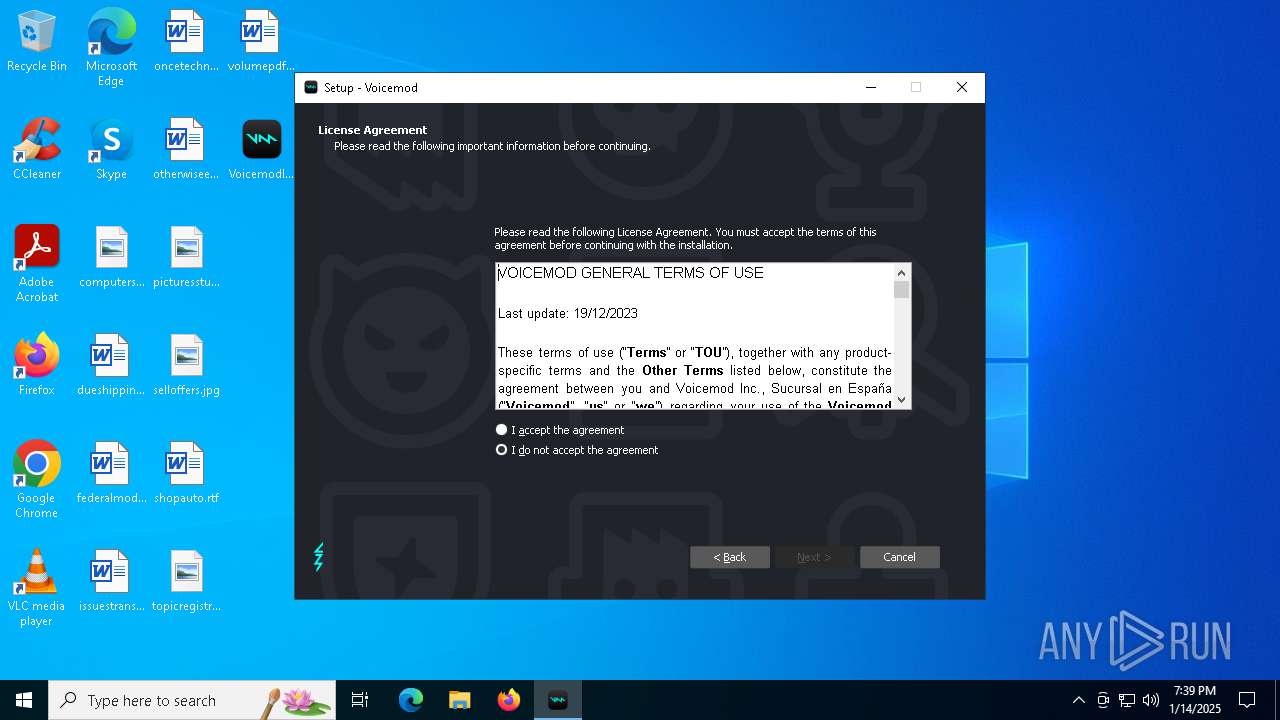The image size is (1280, 720).
Task: Select the selloffers.jpg image file
Action: pos(186,365)
